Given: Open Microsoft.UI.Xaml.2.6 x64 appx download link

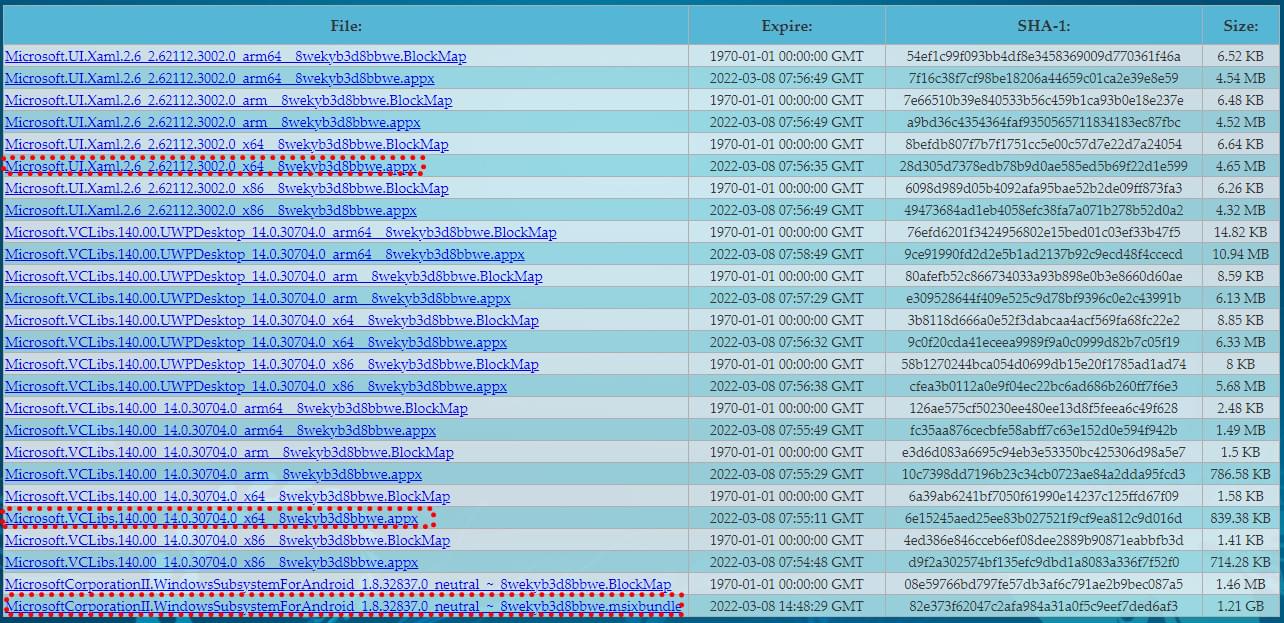Looking at the screenshot, I should point(211,167).
